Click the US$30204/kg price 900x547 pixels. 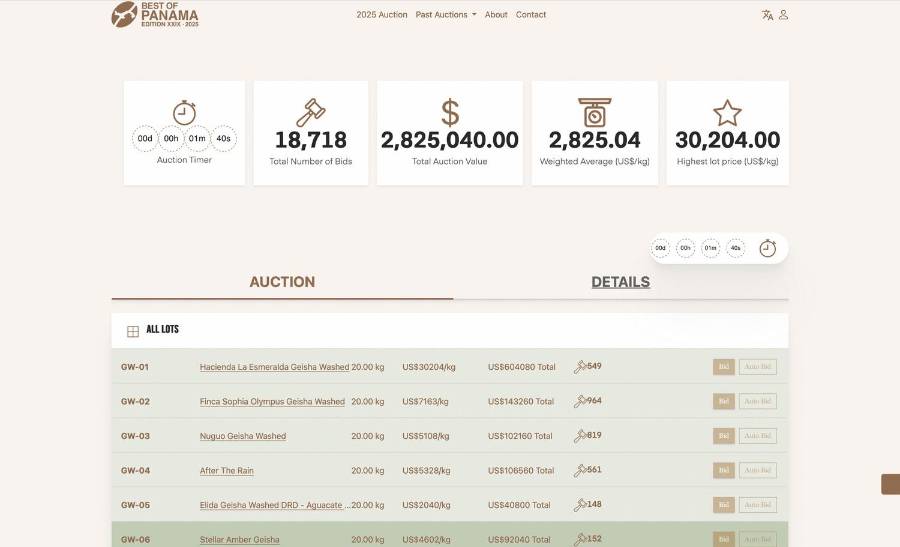click(429, 367)
